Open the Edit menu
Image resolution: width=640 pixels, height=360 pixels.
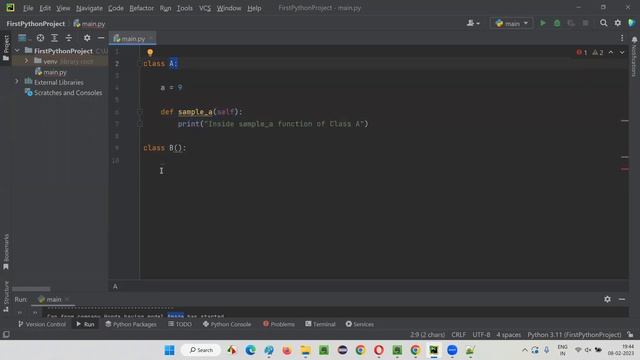pyautogui.click(x=45, y=8)
